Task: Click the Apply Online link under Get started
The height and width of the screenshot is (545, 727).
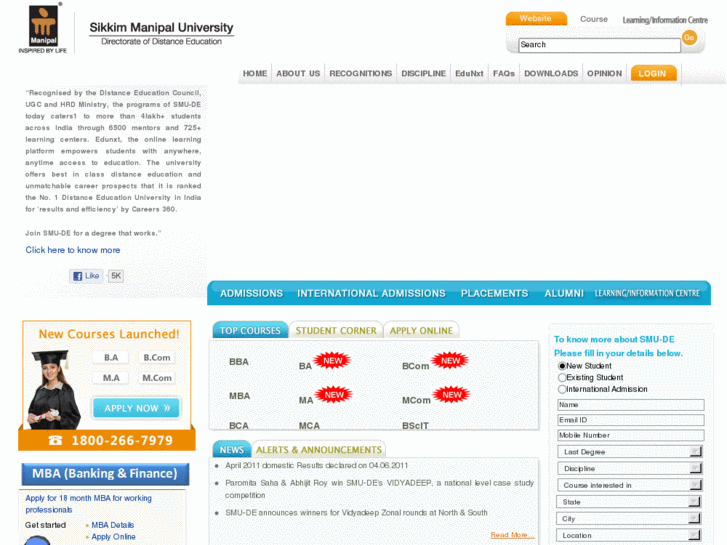Action: coord(114,537)
